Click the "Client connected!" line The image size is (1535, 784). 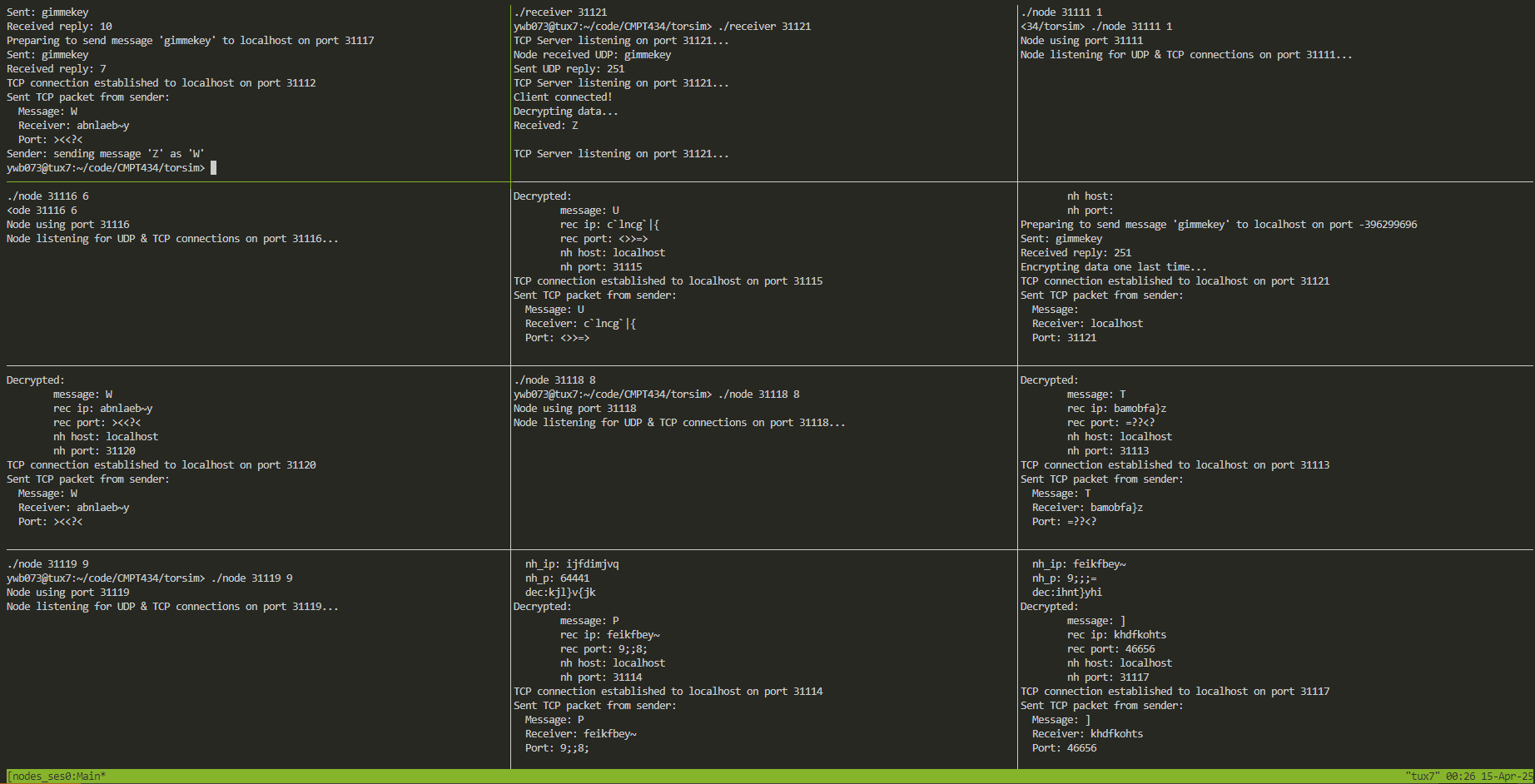click(x=563, y=97)
